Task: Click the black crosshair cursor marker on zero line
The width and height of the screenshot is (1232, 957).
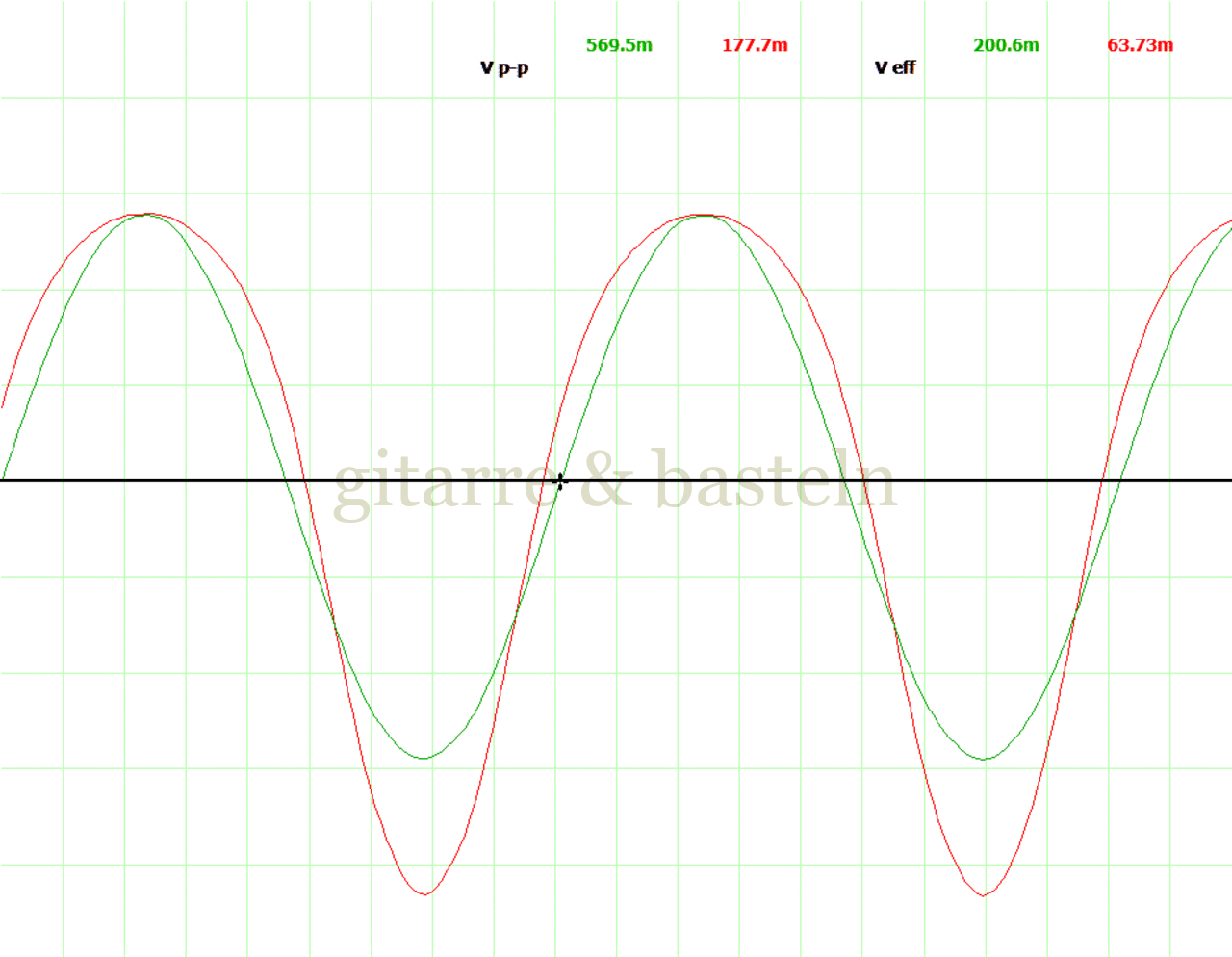Action: coord(560,480)
